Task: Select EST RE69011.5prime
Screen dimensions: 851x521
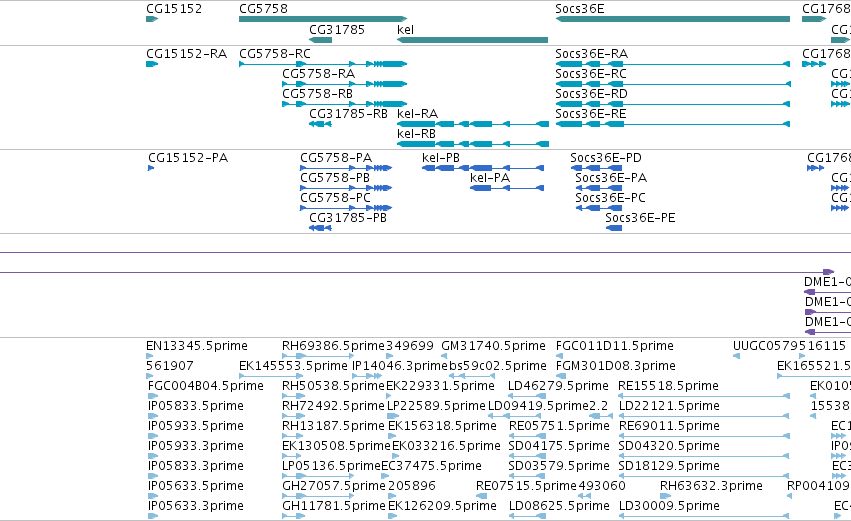Action: pos(669,427)
